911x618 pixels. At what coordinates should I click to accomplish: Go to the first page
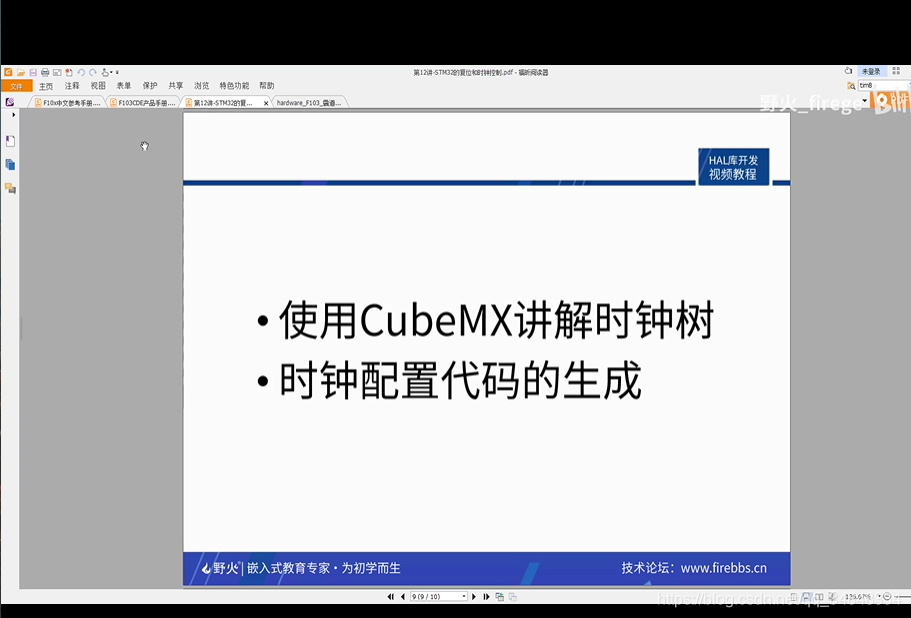pos(390,597)
